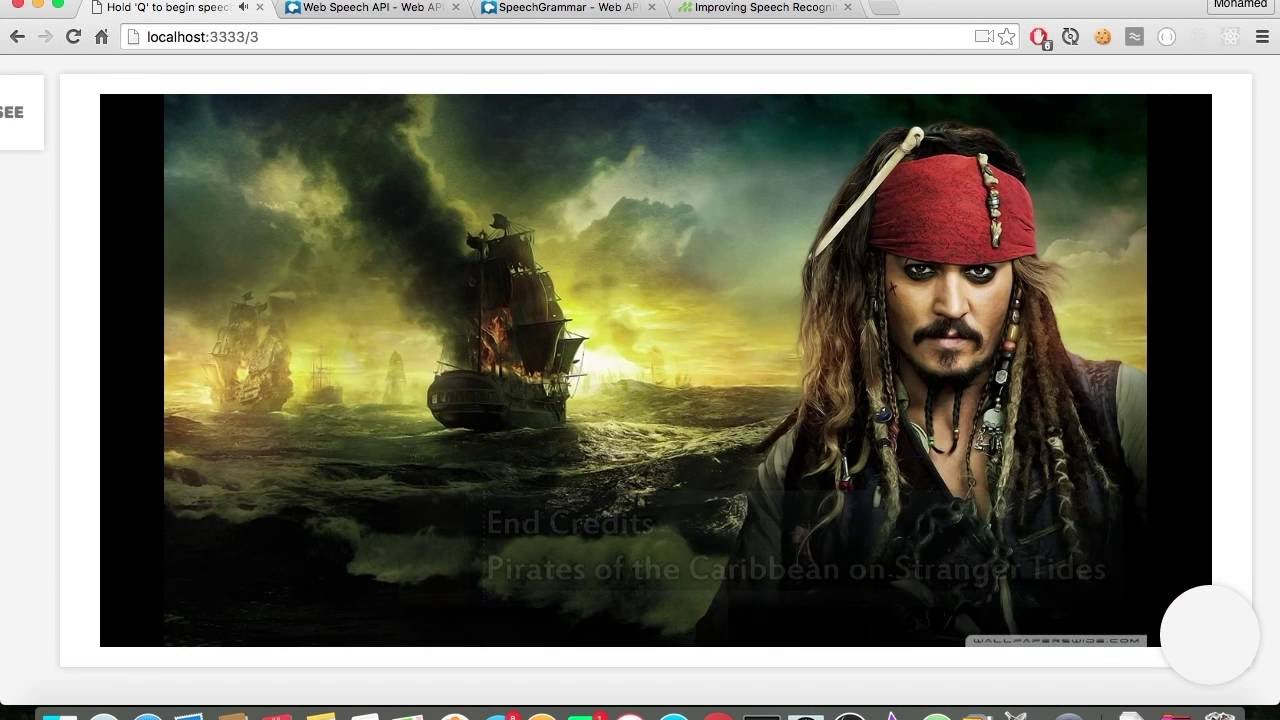The image size is (1280, 720).
Task: Click the cookie extension icon
Action: 1103,37
